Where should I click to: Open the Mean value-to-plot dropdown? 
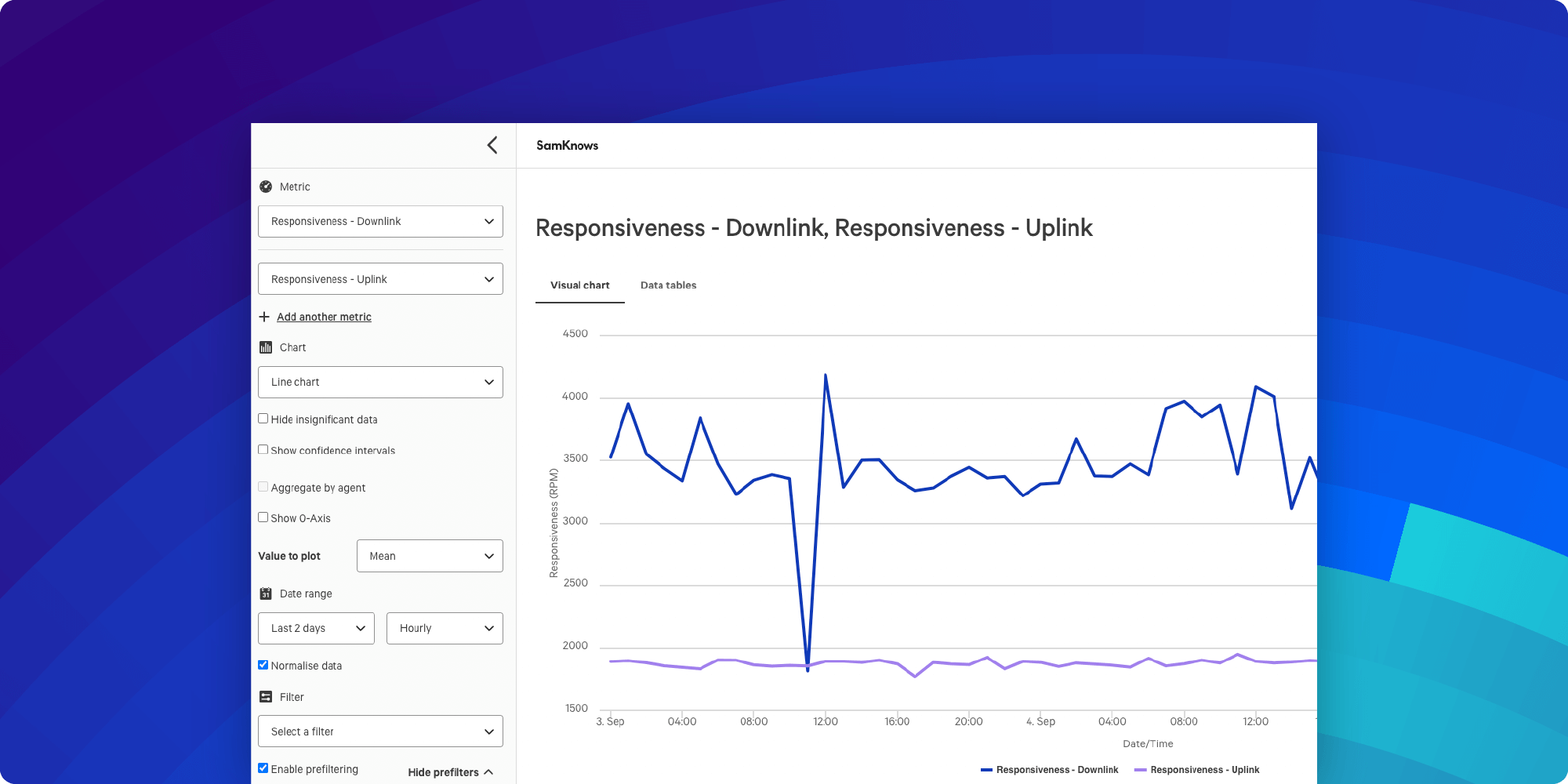tap(430, 556)
